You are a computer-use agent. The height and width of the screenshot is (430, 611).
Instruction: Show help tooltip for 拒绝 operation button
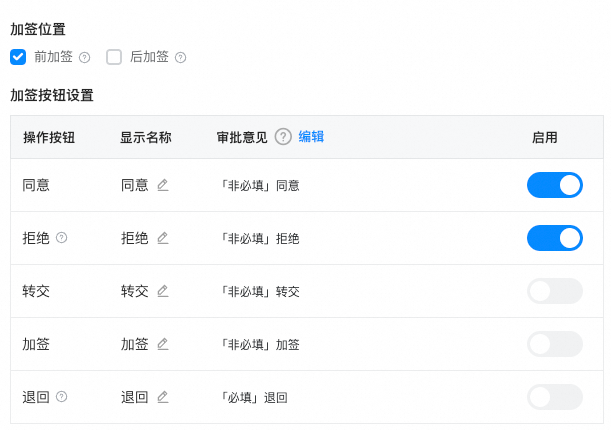pyautogui.click(x=62, y=237)
